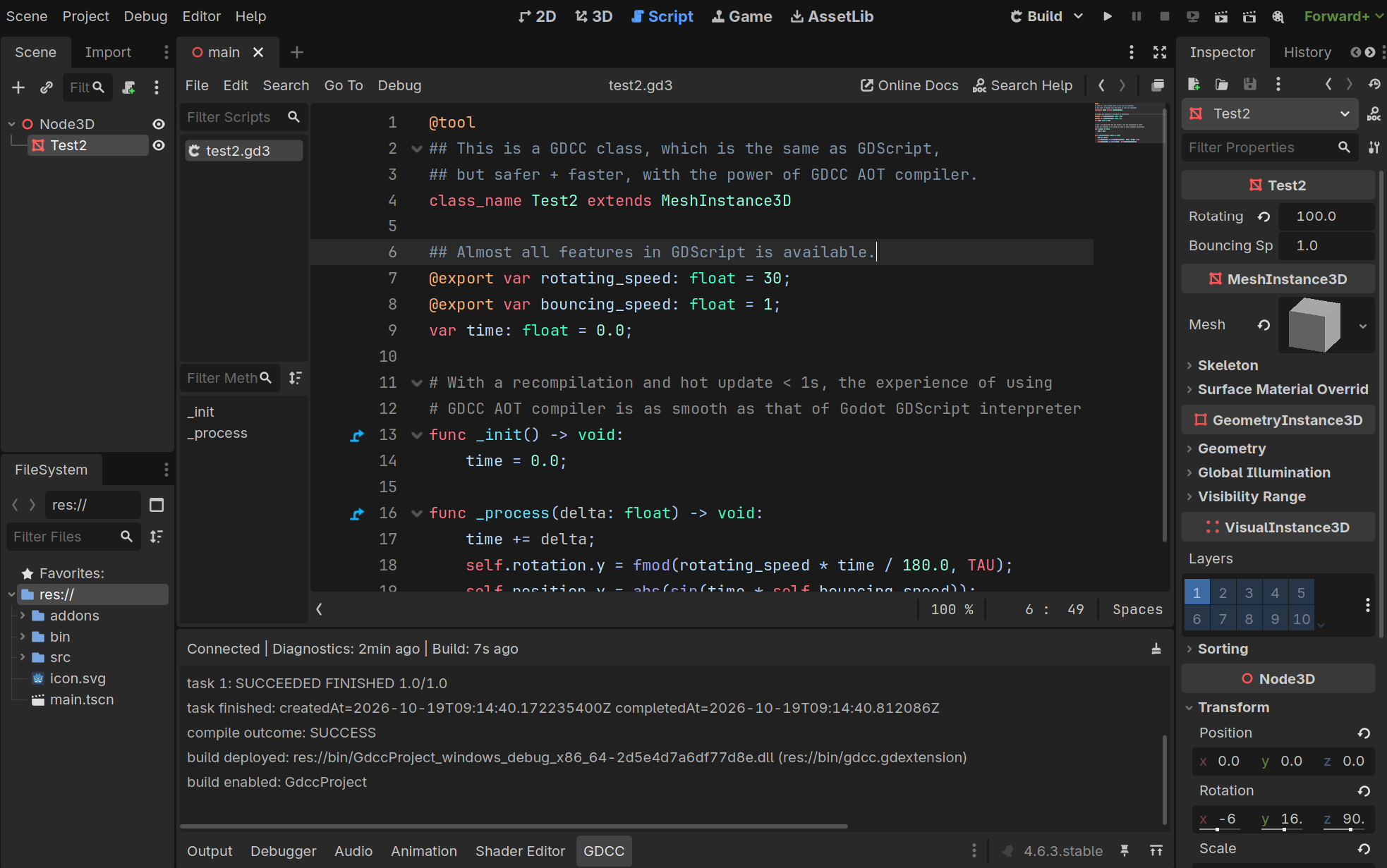Click the Add Child Node plus icon
This screenshot has height=868, width=1387.
pos(18,87)
